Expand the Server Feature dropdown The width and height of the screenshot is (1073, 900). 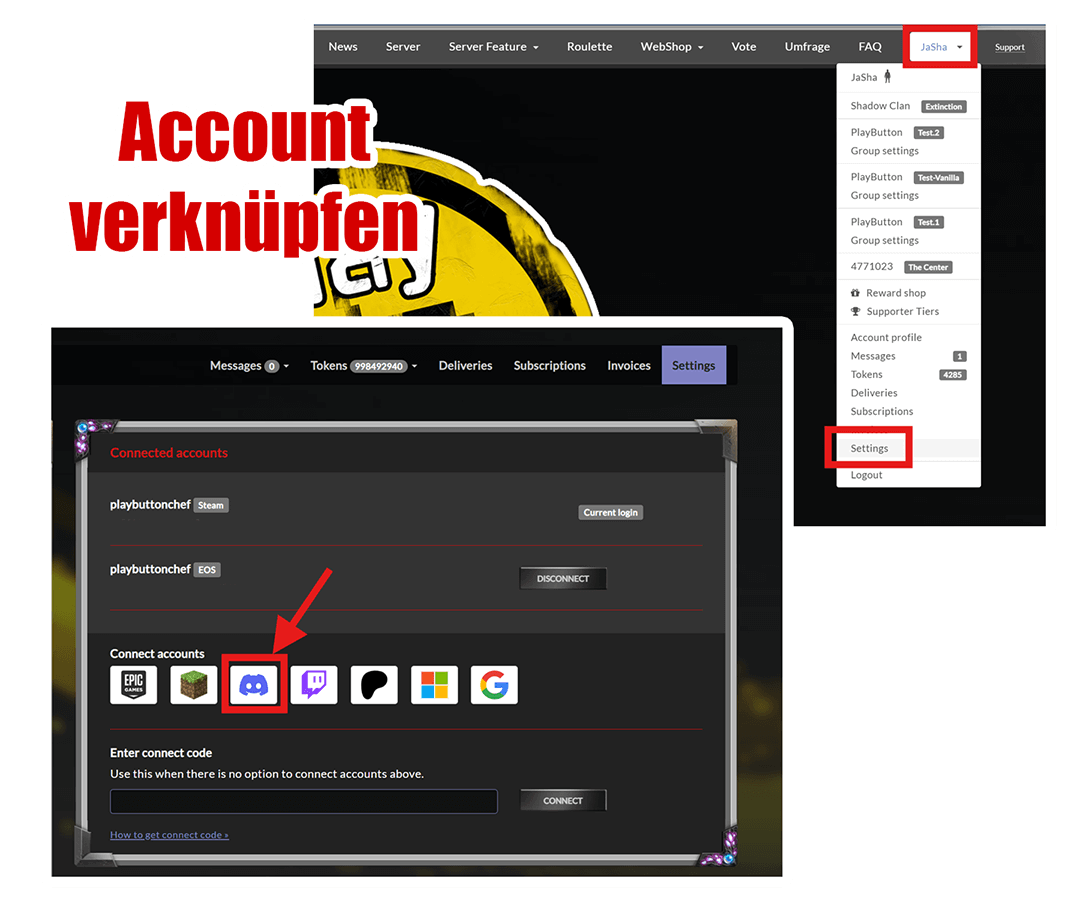point(493,47)
